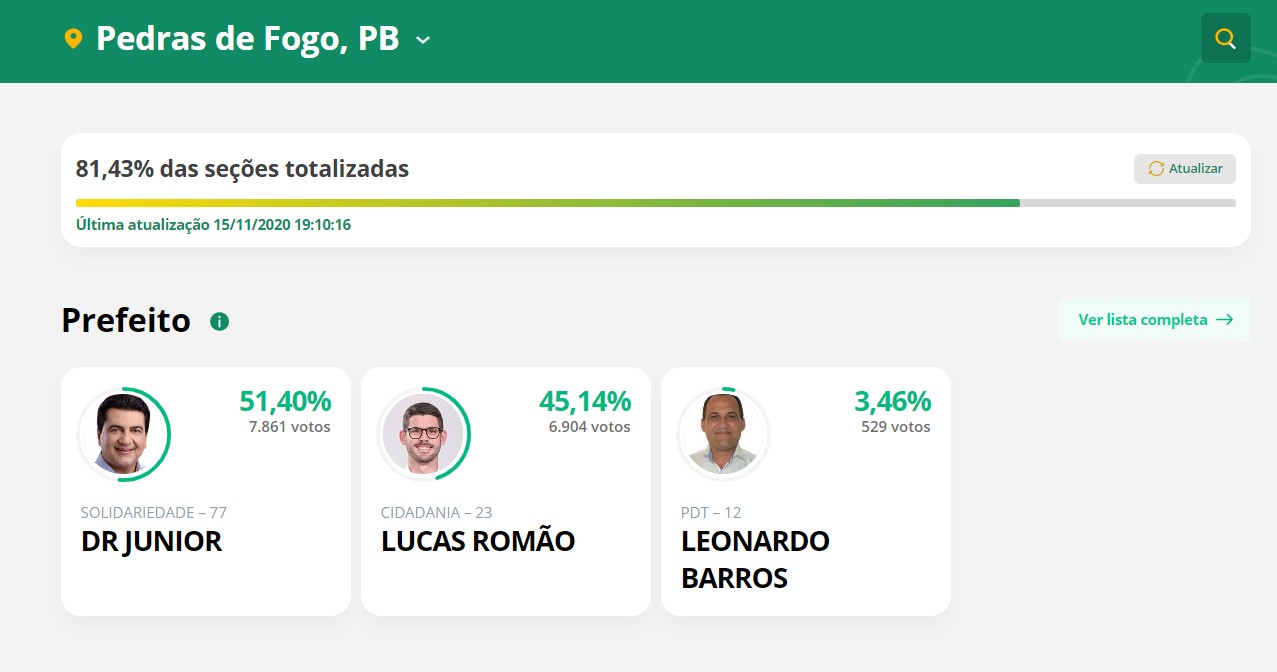Click the arrow icon in Ver lista completa
The width and height of the screenshot is (1277, 672).
1225,320
